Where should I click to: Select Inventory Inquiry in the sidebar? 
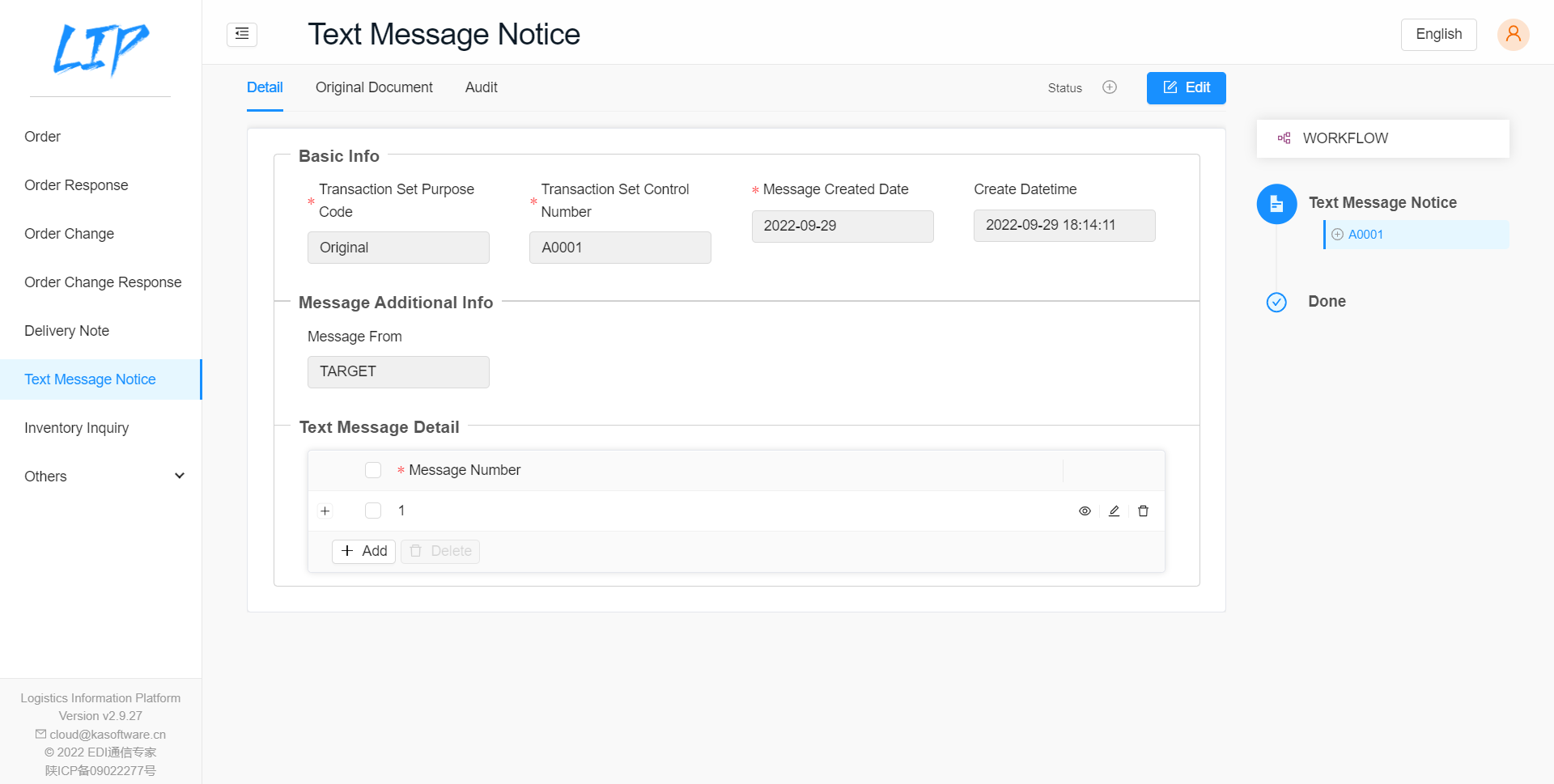[76, 427]
